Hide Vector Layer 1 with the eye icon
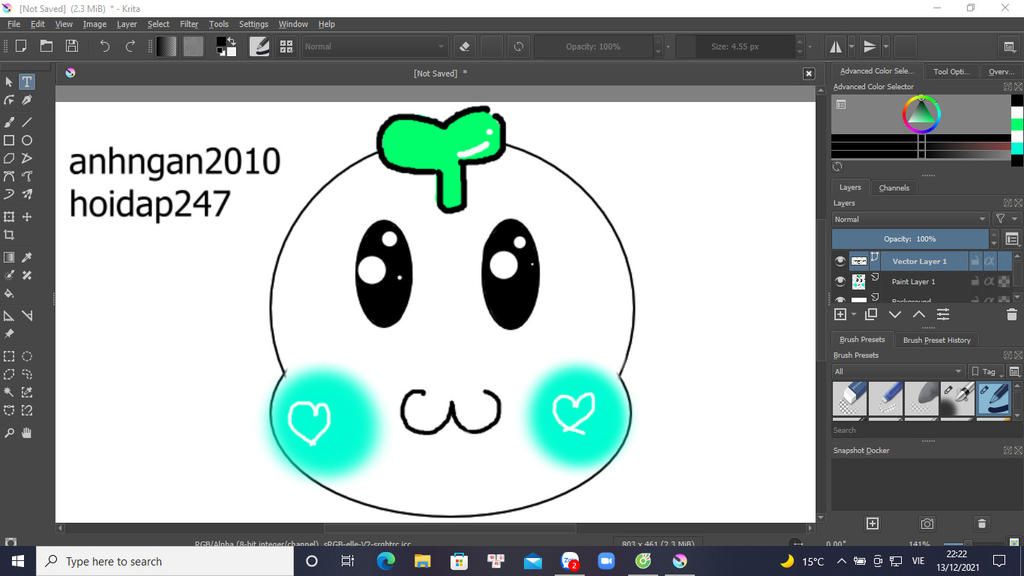Image resolution: width=1024 pixels, height=576 pixels. pos(840,261)
